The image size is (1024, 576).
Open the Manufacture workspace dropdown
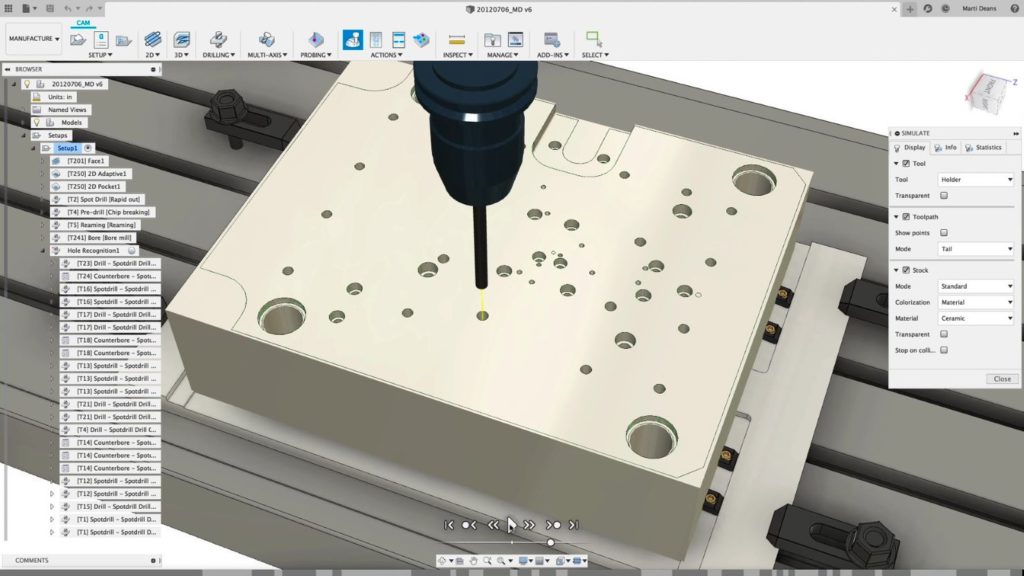34,39
